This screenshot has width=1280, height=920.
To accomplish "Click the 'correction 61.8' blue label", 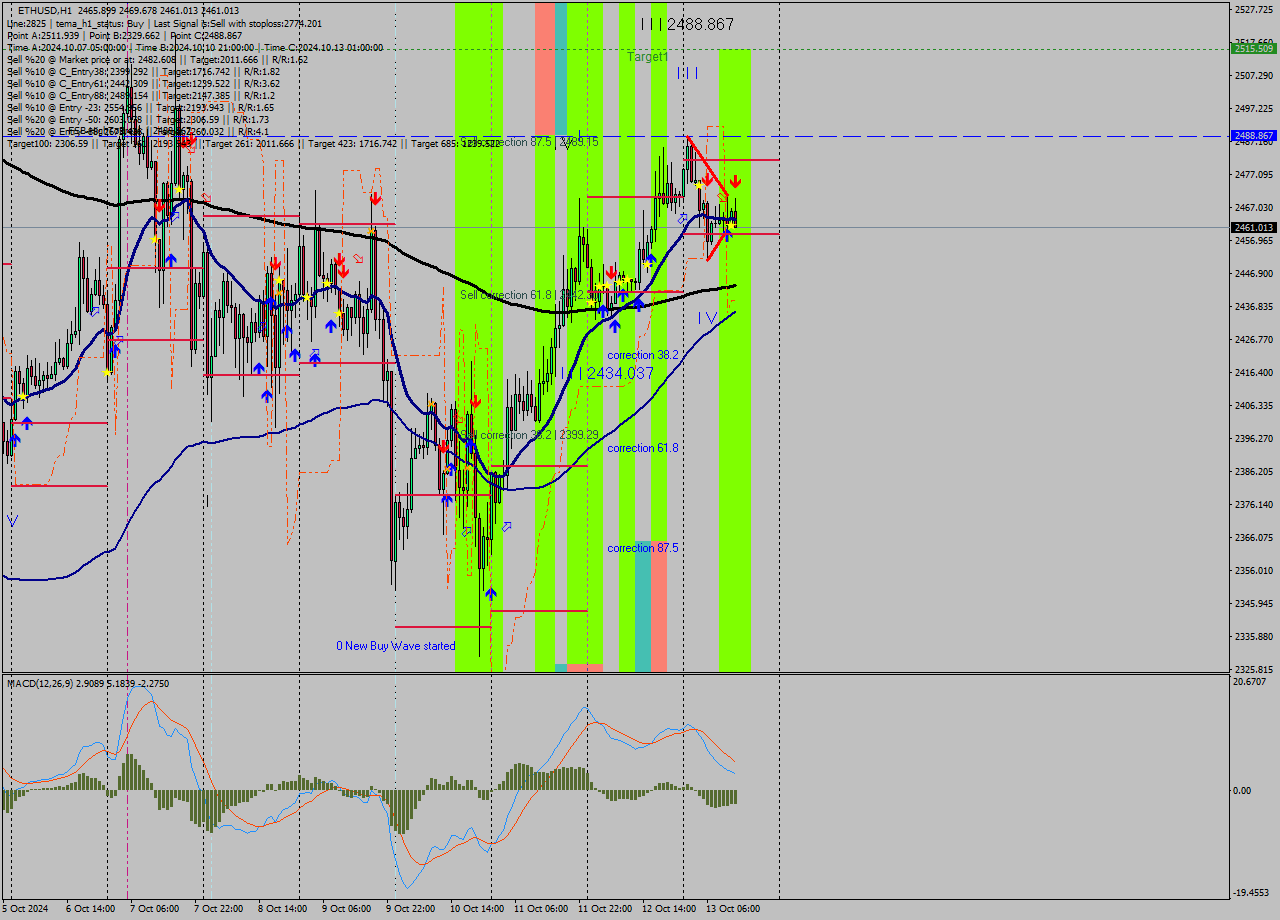I will (643, 448).
